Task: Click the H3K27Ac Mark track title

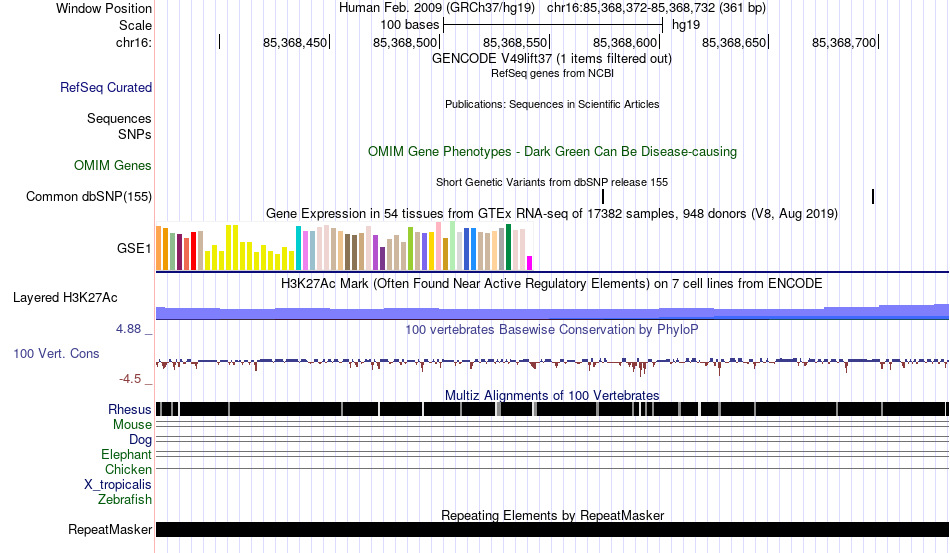Action: (x=551, y=283)
